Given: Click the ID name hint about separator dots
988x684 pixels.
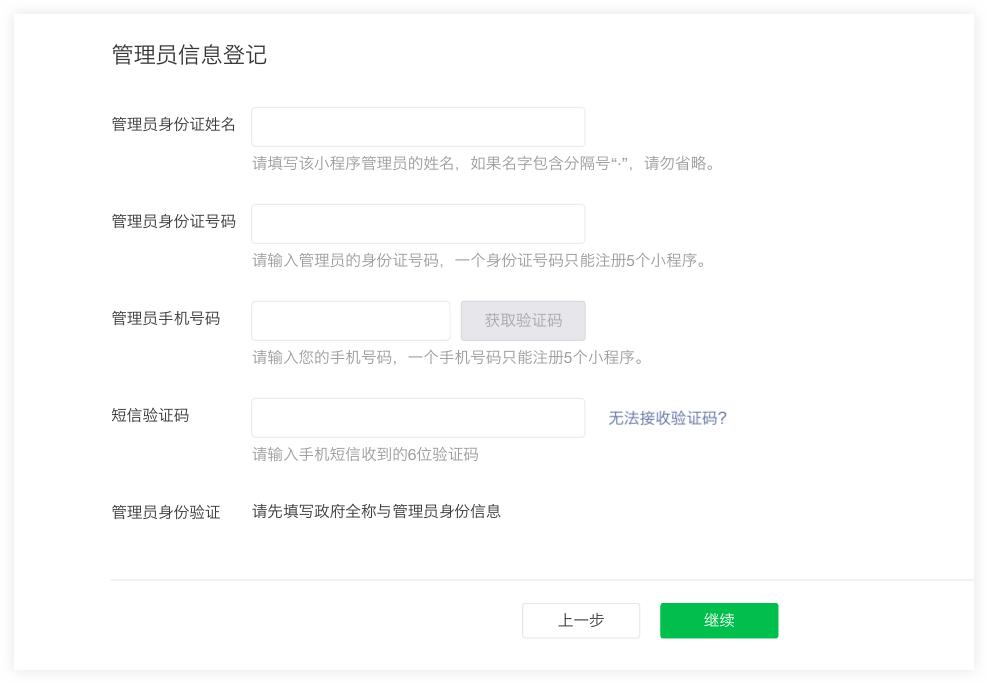Looking at the screenshot, I should [484, 164].
